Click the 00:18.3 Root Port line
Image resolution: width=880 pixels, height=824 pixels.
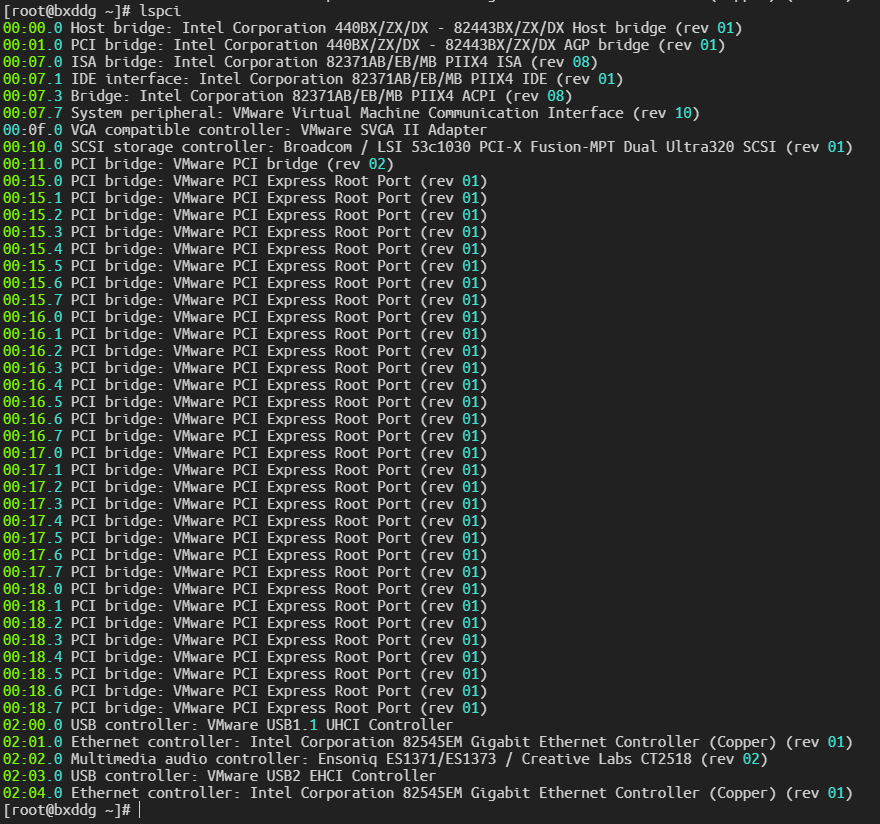coord(245,639)
